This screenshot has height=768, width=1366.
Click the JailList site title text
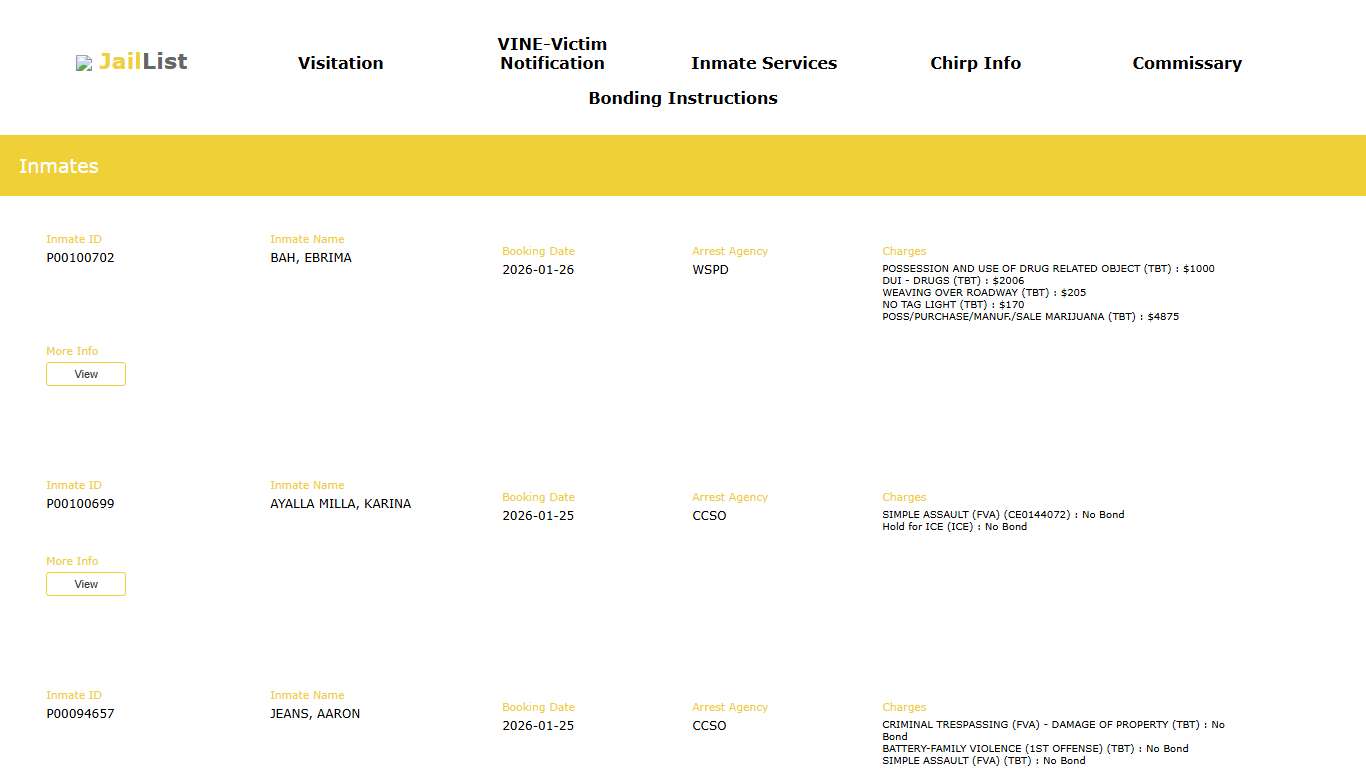tap(143, 62)
